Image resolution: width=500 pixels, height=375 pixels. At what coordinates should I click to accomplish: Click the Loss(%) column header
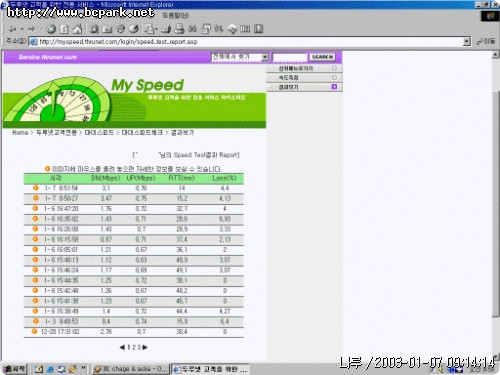point(224,178)
